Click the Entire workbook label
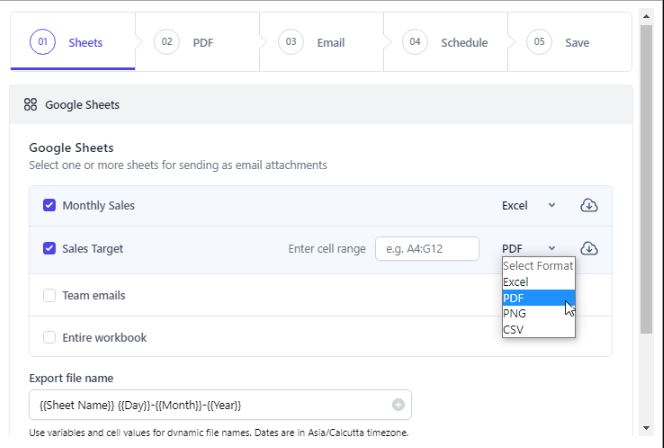Viewport: 664px width, 448px height. [x=104, y=337]
